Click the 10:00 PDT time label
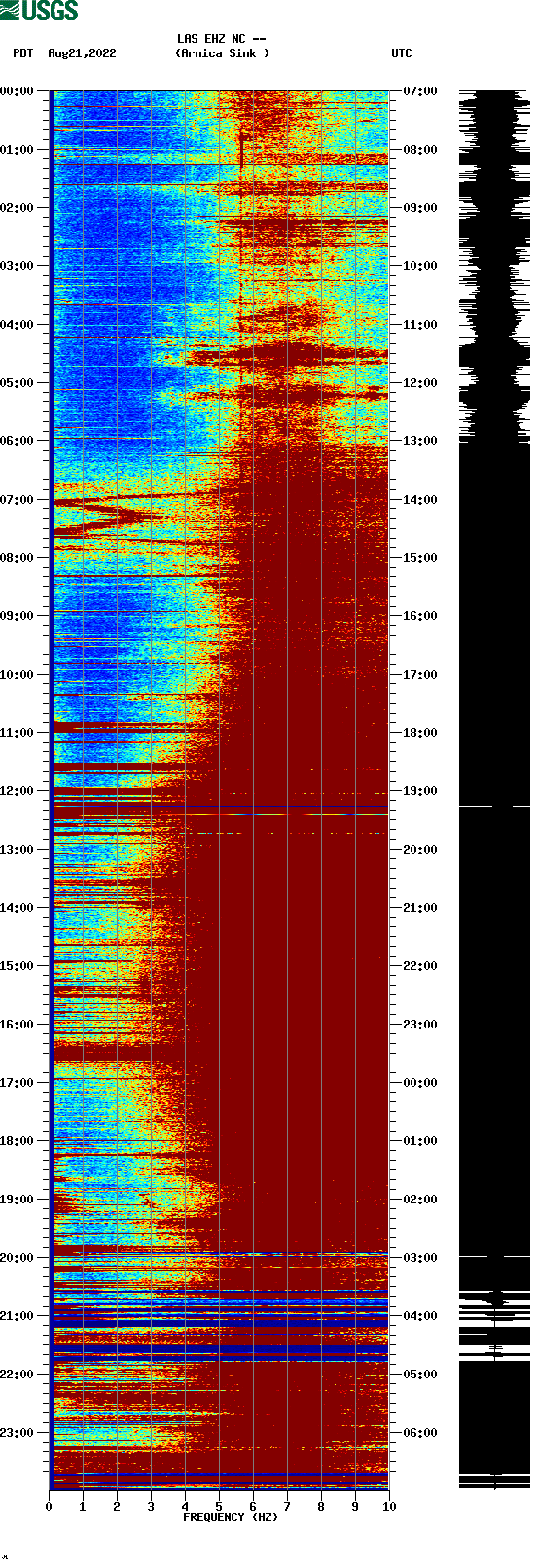The image size is (537, 1568). tap(18, 675)
